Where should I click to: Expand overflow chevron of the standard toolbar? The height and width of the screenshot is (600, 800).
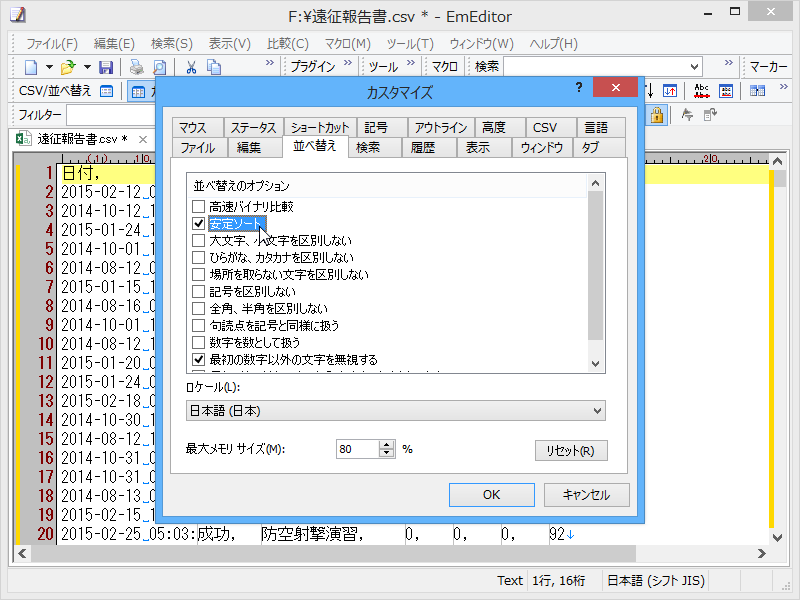click(x=269, y=63)
